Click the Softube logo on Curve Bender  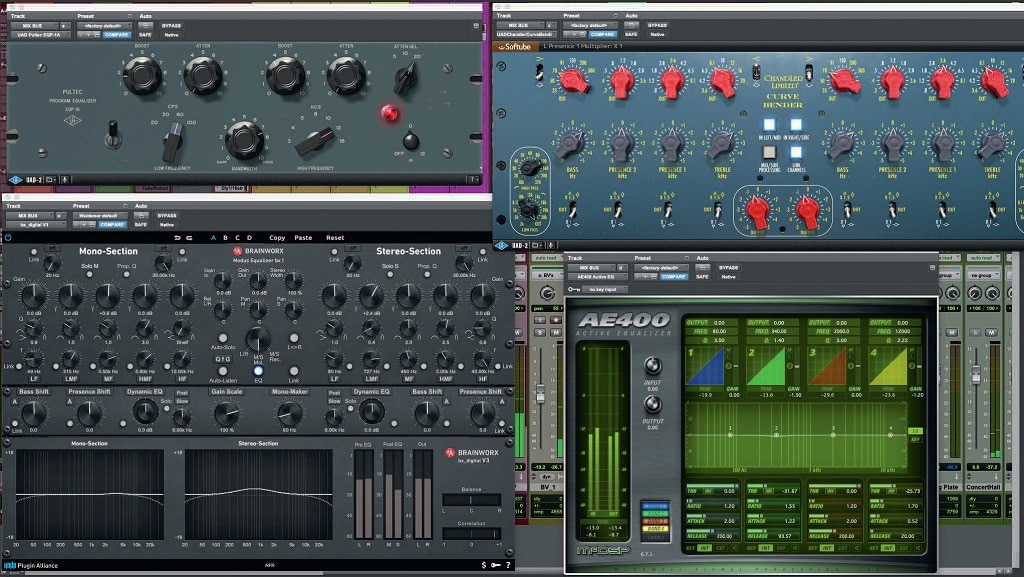coord(515,47)
